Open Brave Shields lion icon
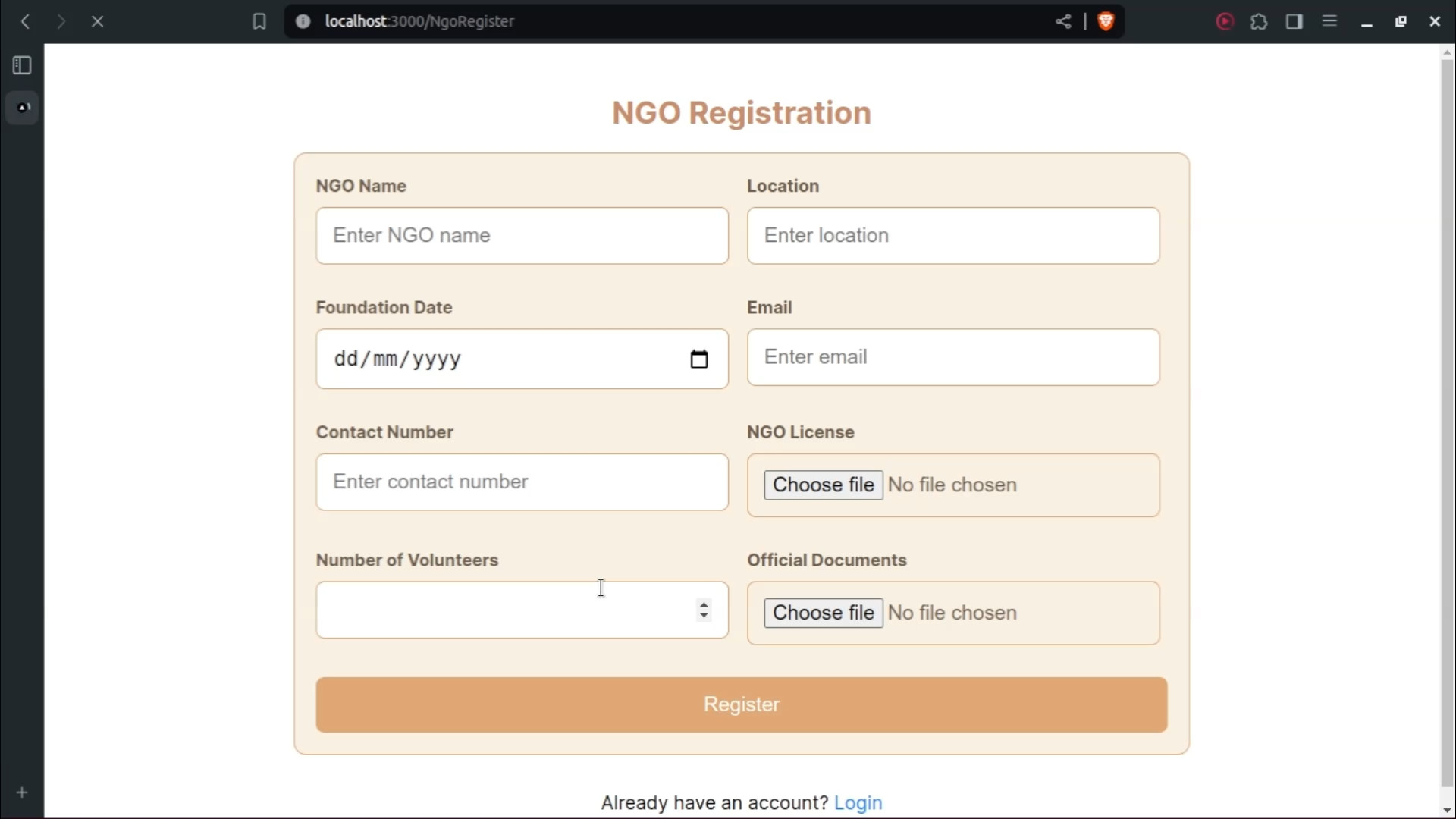The width and height of the screenshot is (1456, 819). pyautogui.click(x=1106, y=21)
